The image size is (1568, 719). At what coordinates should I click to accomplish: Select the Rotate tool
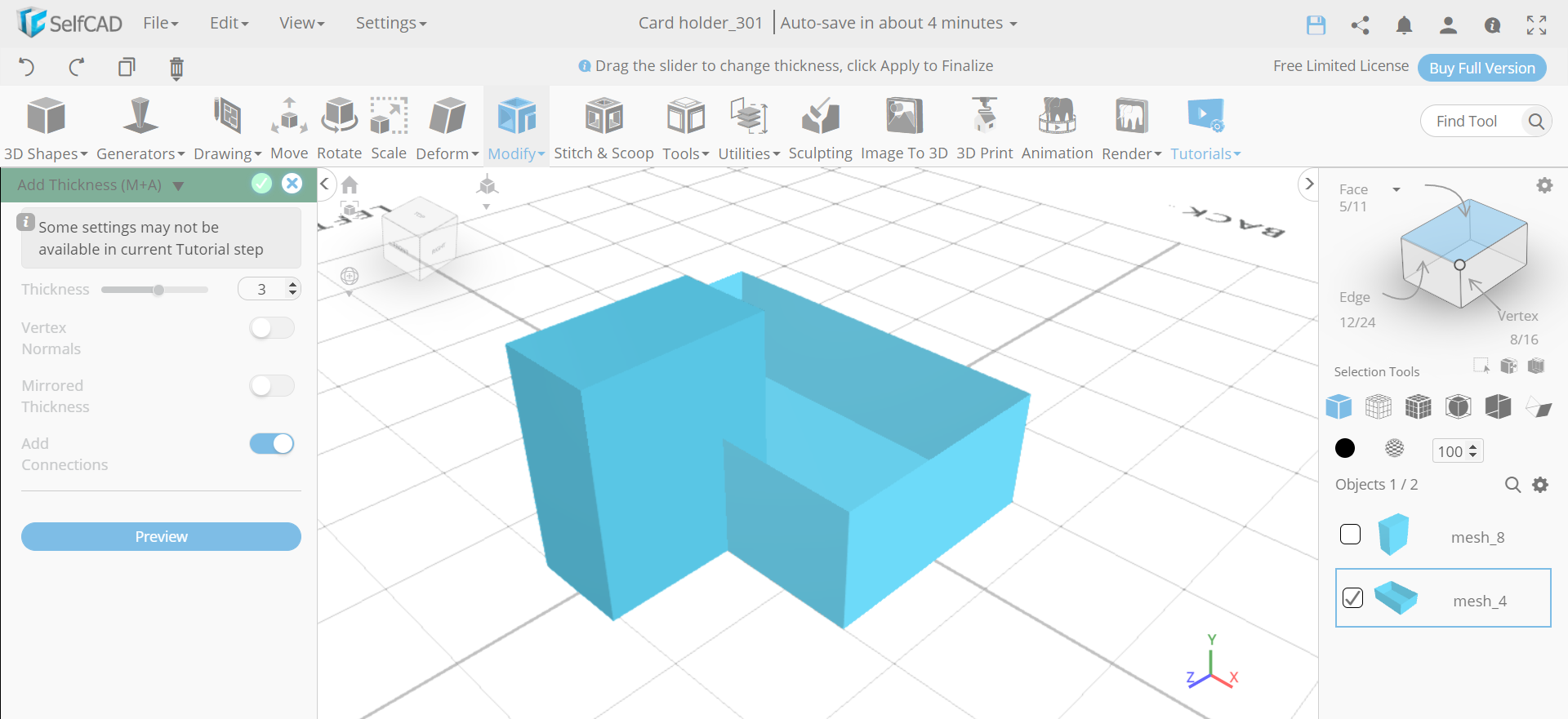tap(339, 128)
